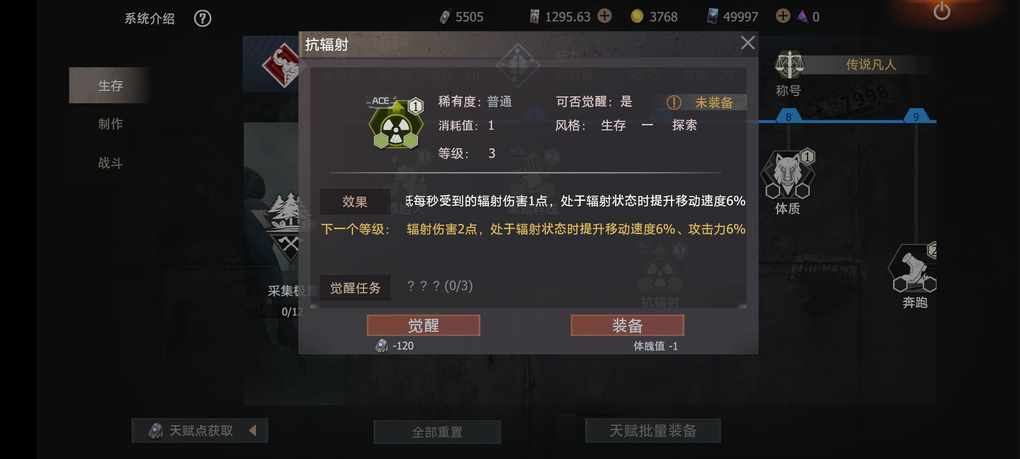Click the 天赋批量装备 batch equip button
The image size is (1020, 459).
click(653, 430)
